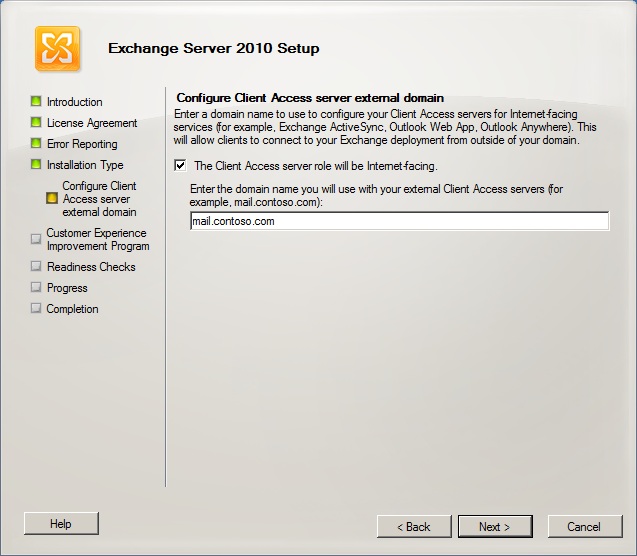Image resolution: width=637 pixels, height=556 pixels.
Task: Click the external domain name text field
Action: [x=399, y=221]
